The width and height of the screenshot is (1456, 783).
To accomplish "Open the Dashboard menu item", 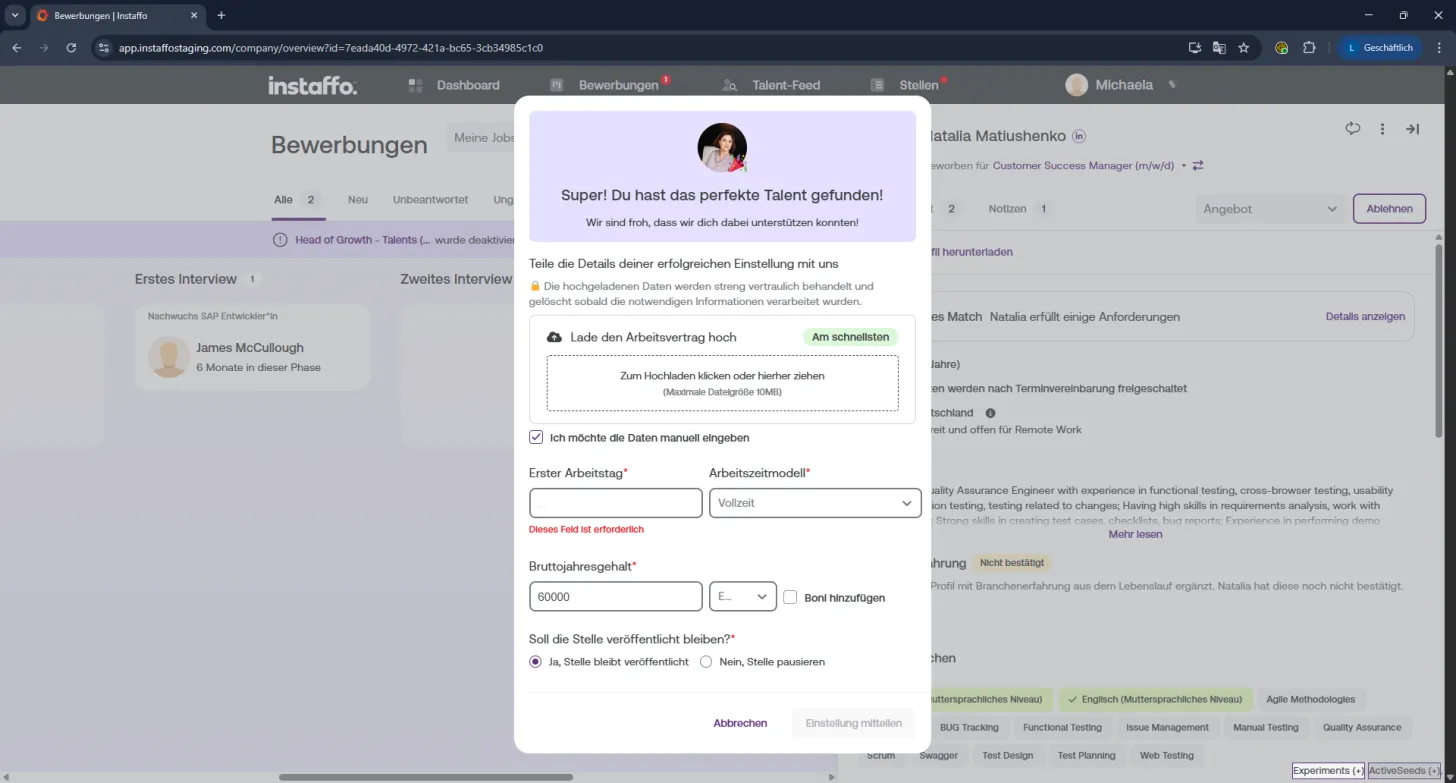I will pos(454,85).
